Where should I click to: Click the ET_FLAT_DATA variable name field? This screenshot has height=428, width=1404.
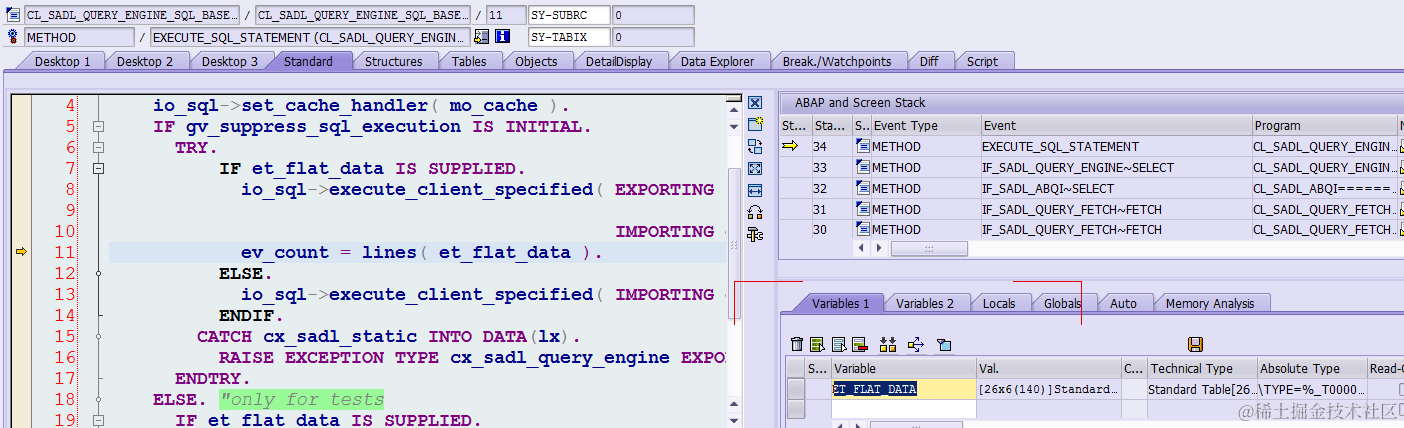pyautogui.click(x=903, y=389)
